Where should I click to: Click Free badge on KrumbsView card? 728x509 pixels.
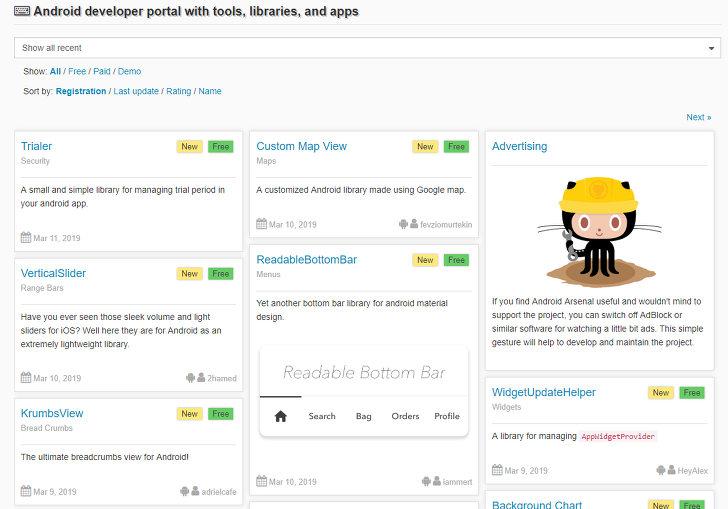(221, 414)
